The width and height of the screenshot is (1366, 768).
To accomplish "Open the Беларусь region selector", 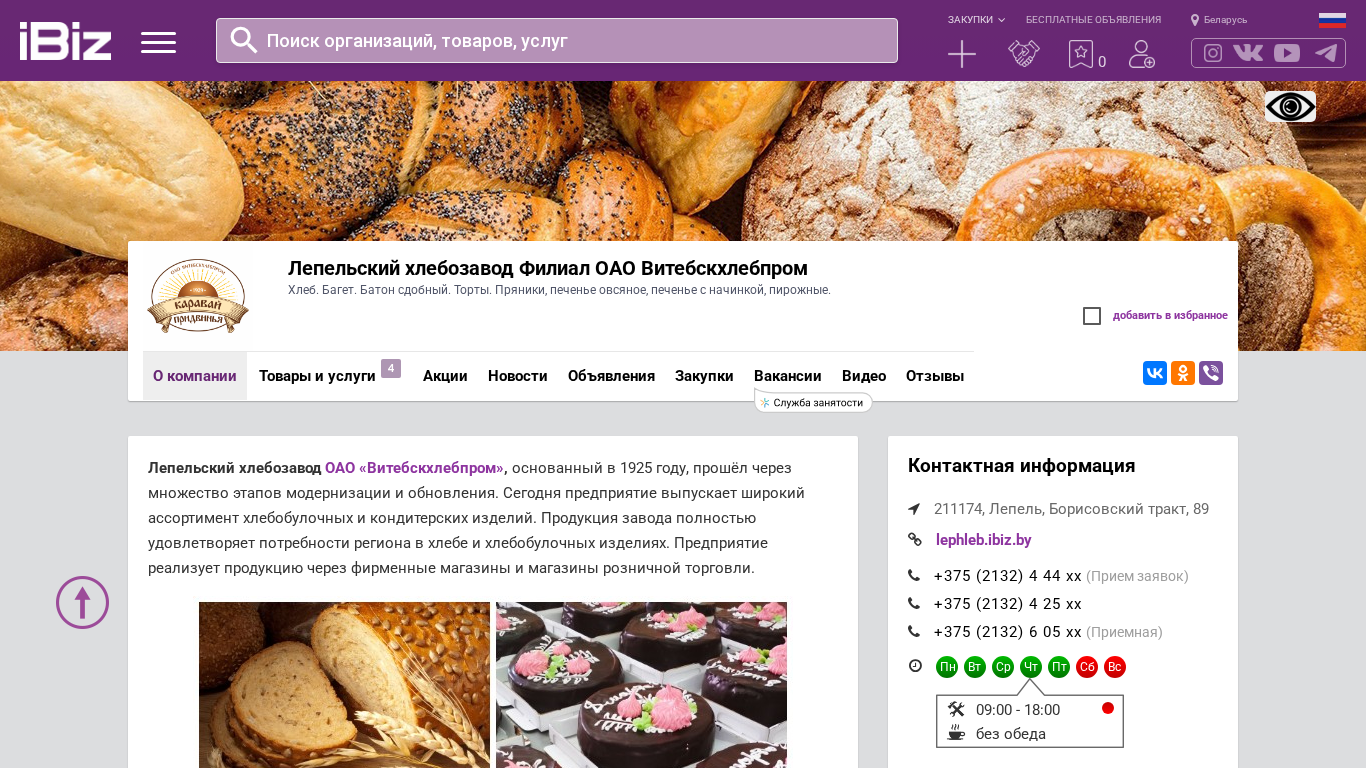I will point(1219,20).
